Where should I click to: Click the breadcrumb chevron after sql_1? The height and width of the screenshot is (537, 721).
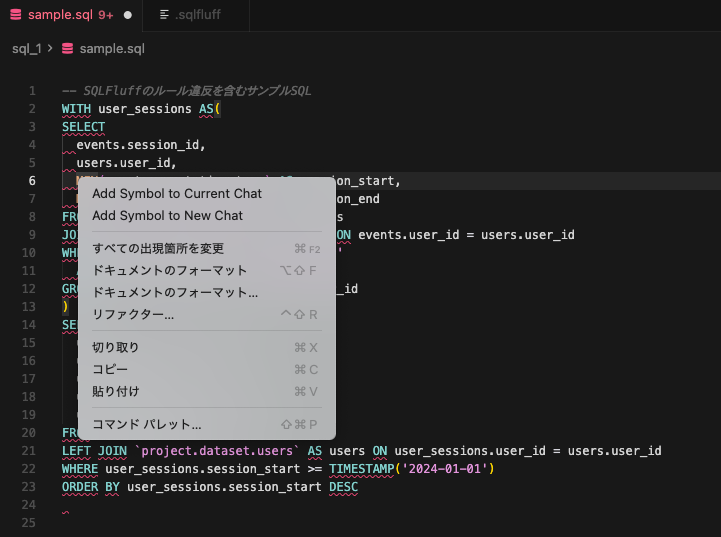(x=50, y=48)
